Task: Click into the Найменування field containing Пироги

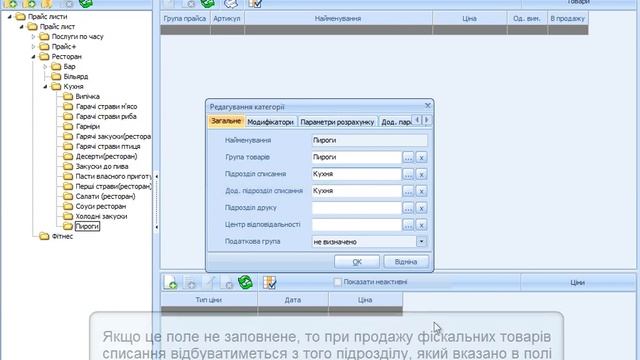Action: tap(369, 140)
